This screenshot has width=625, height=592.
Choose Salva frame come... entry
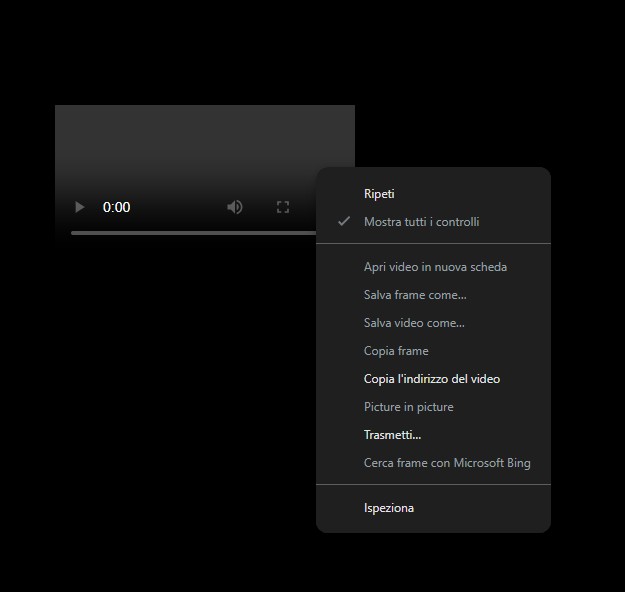pyautogui.click(x=433, y=295)
